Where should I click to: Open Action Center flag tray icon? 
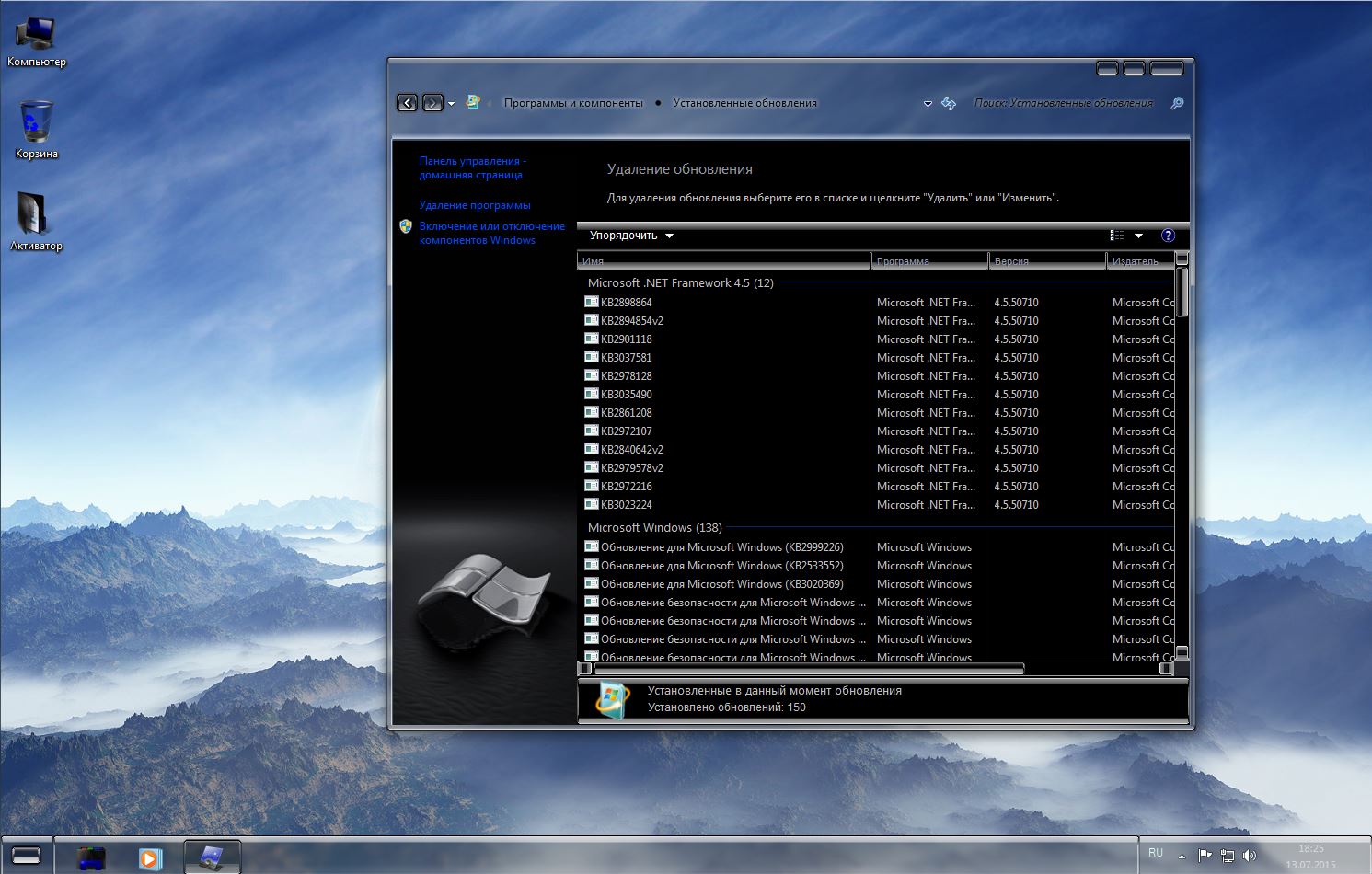point(1205,856)
